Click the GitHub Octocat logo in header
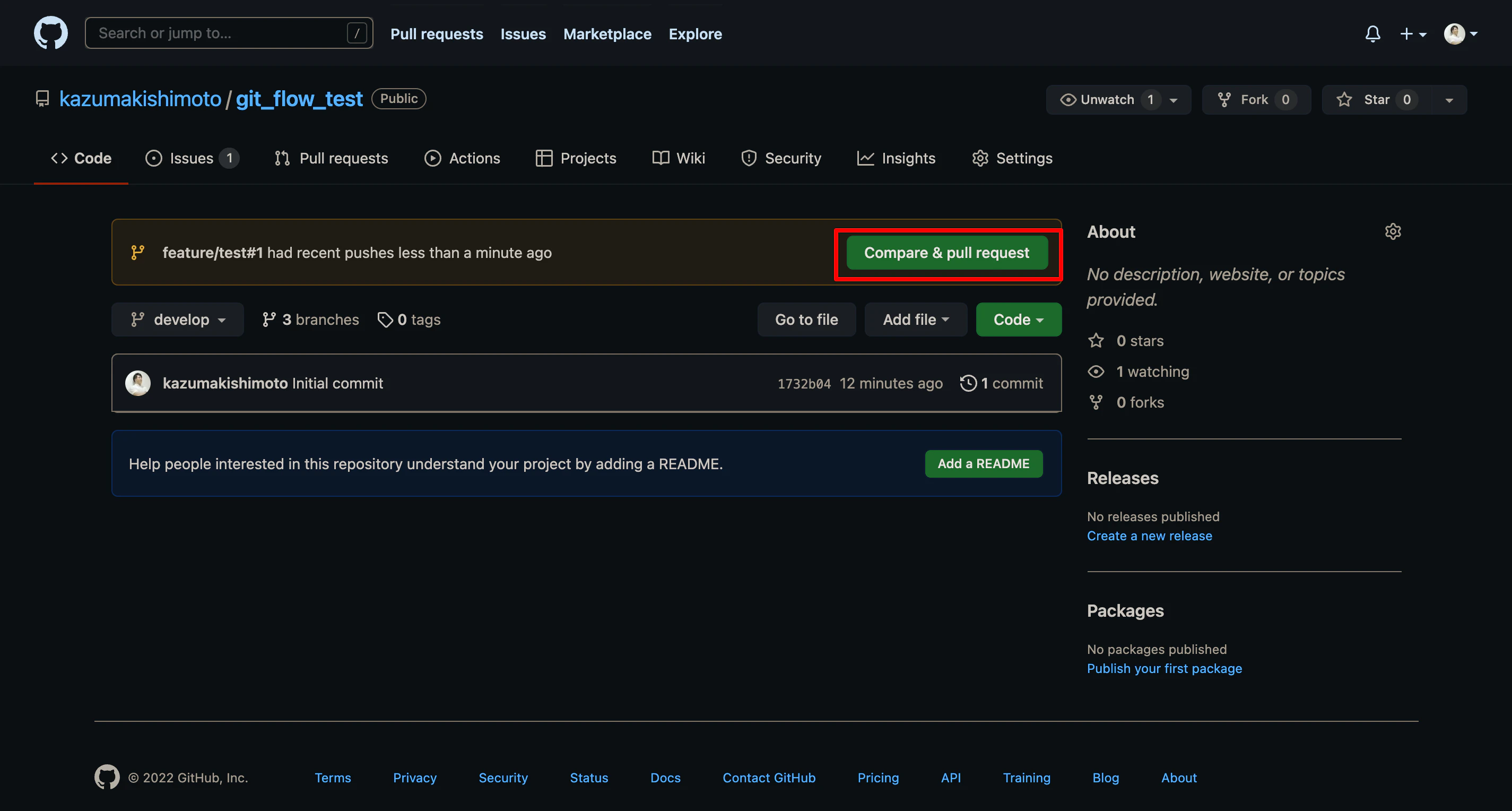The width and height of the screenshot is (1512, 811). [x=50, y=33]
